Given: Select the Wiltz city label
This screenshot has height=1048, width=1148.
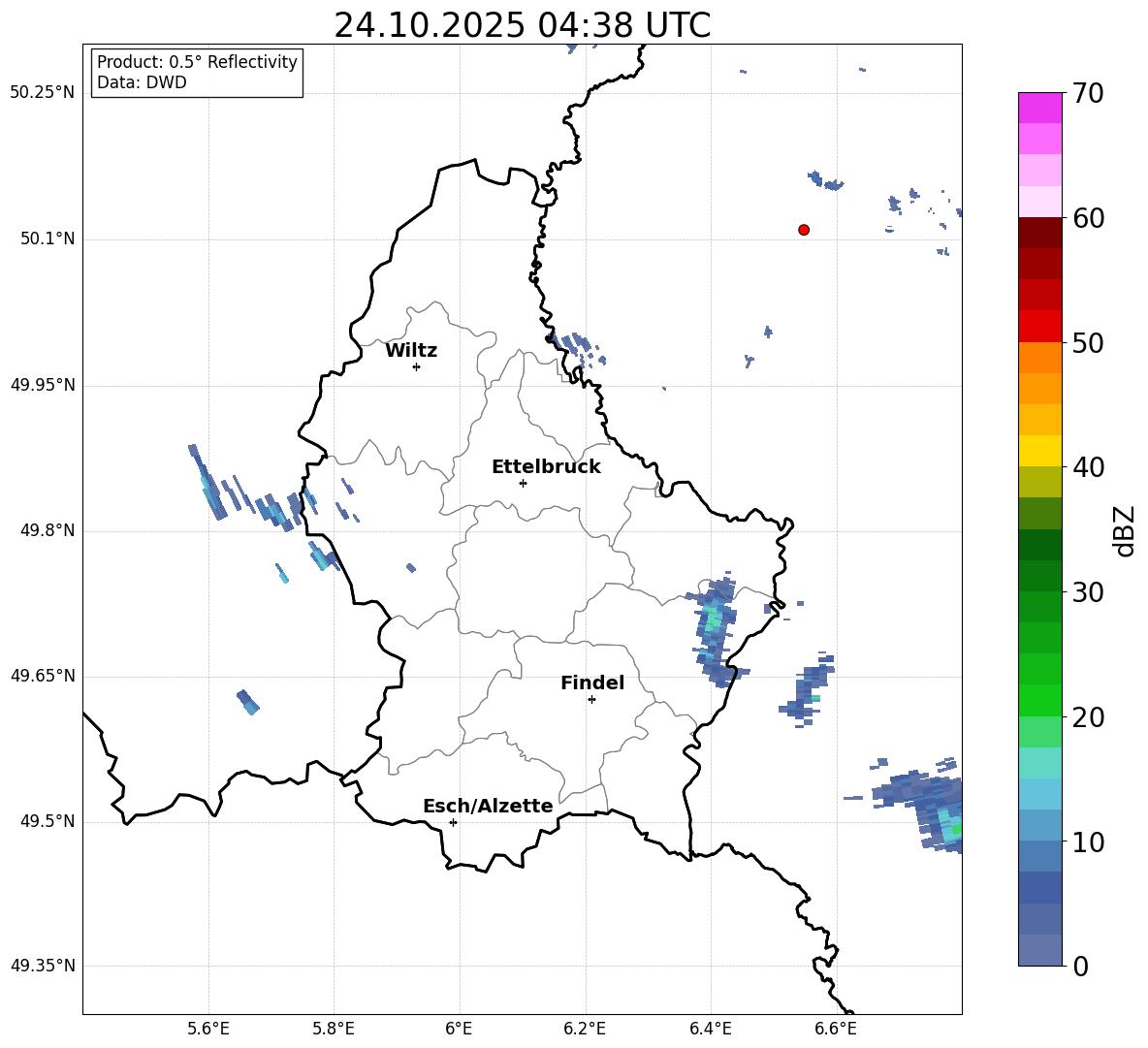Looking at the screenshot, I should point(411,351).
